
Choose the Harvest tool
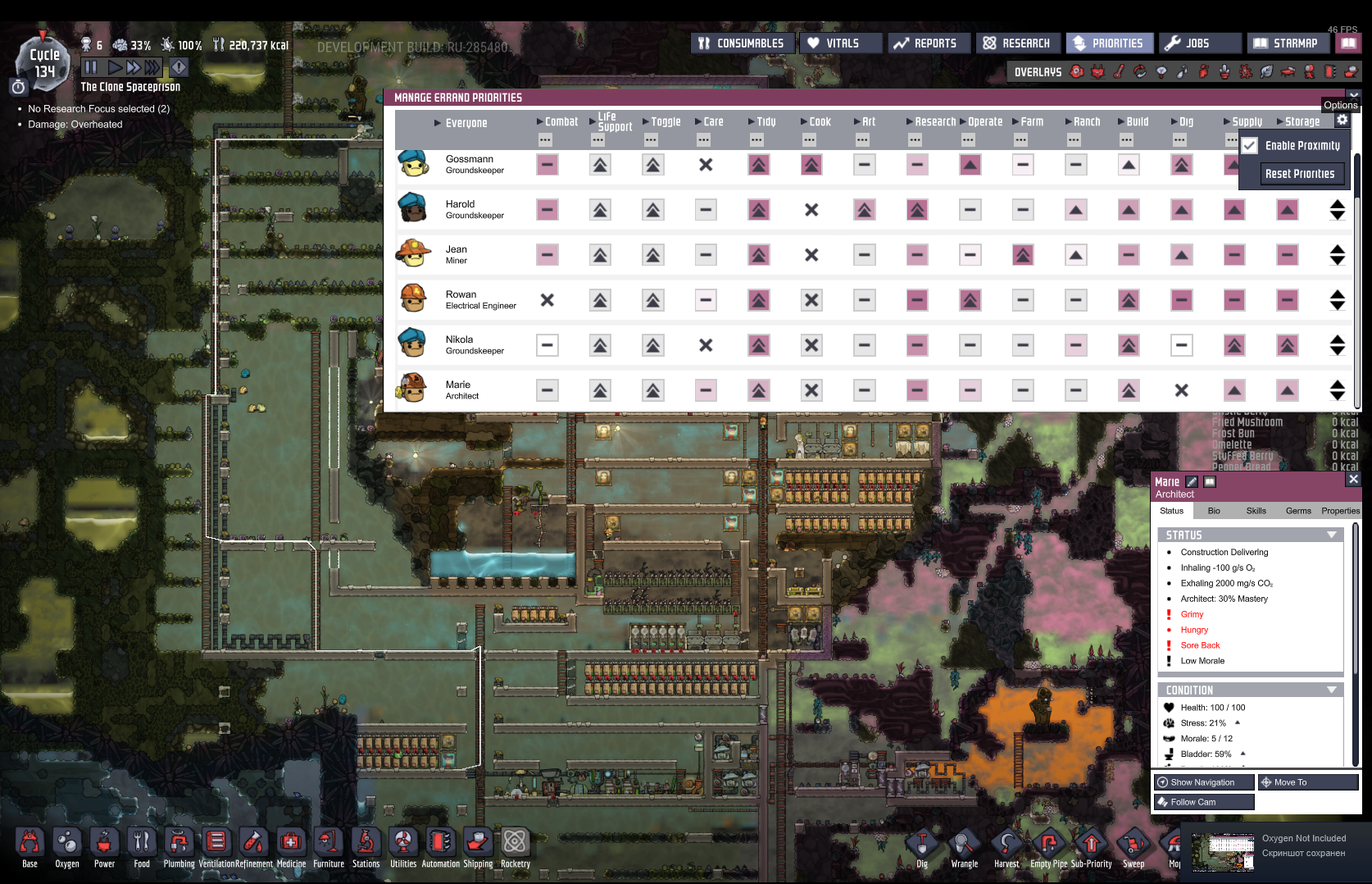coord(1006,845)
